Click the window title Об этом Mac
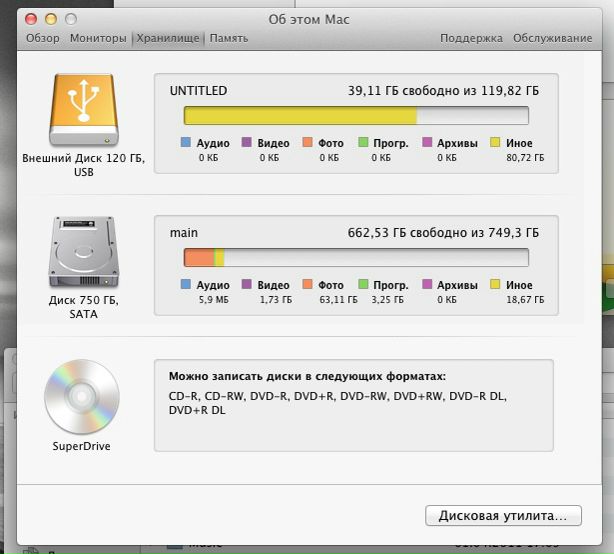Image resolution: width=614 pixels, height=554 pixels. (x=307, y=19)
